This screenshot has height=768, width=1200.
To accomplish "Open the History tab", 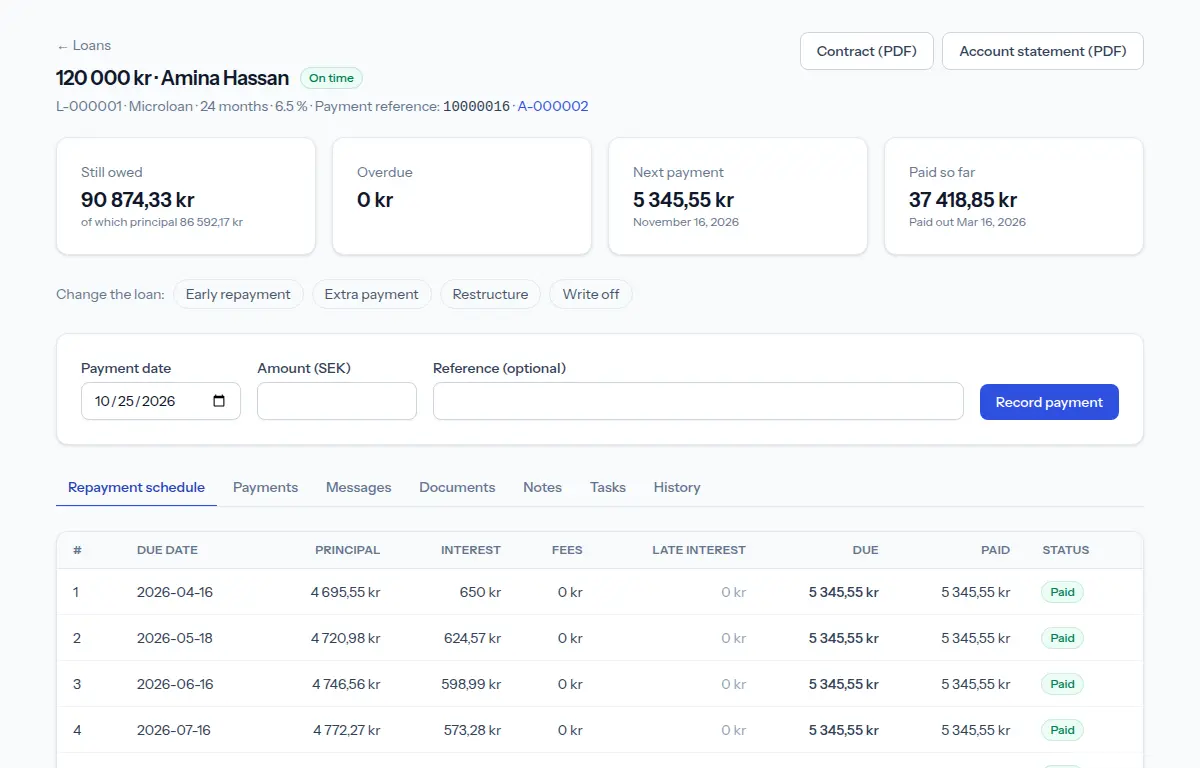I will [677, 487].
